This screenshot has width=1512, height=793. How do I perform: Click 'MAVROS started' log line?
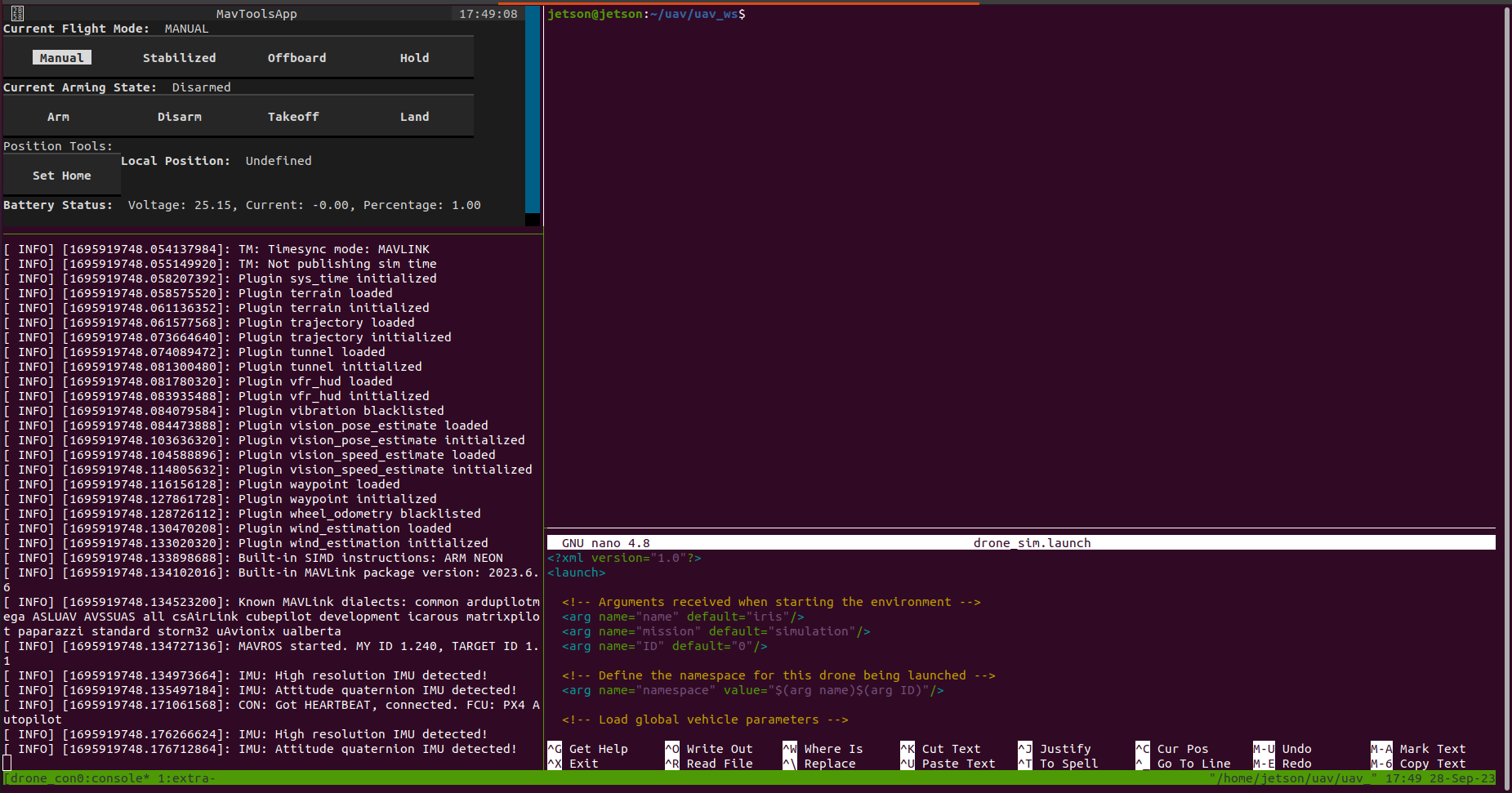click(271, 653)
